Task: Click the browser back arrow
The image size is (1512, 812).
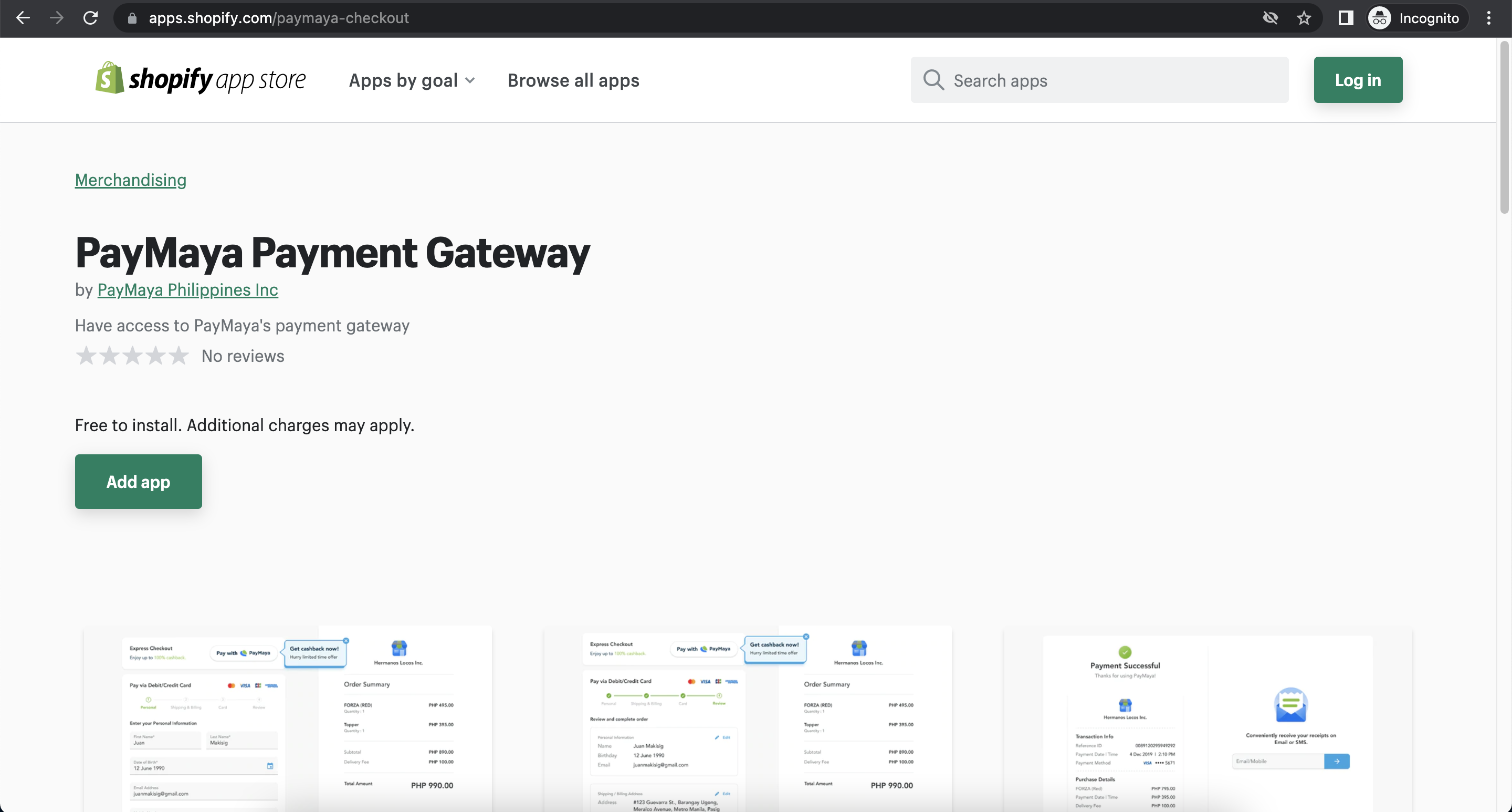Action: [23, 18]
